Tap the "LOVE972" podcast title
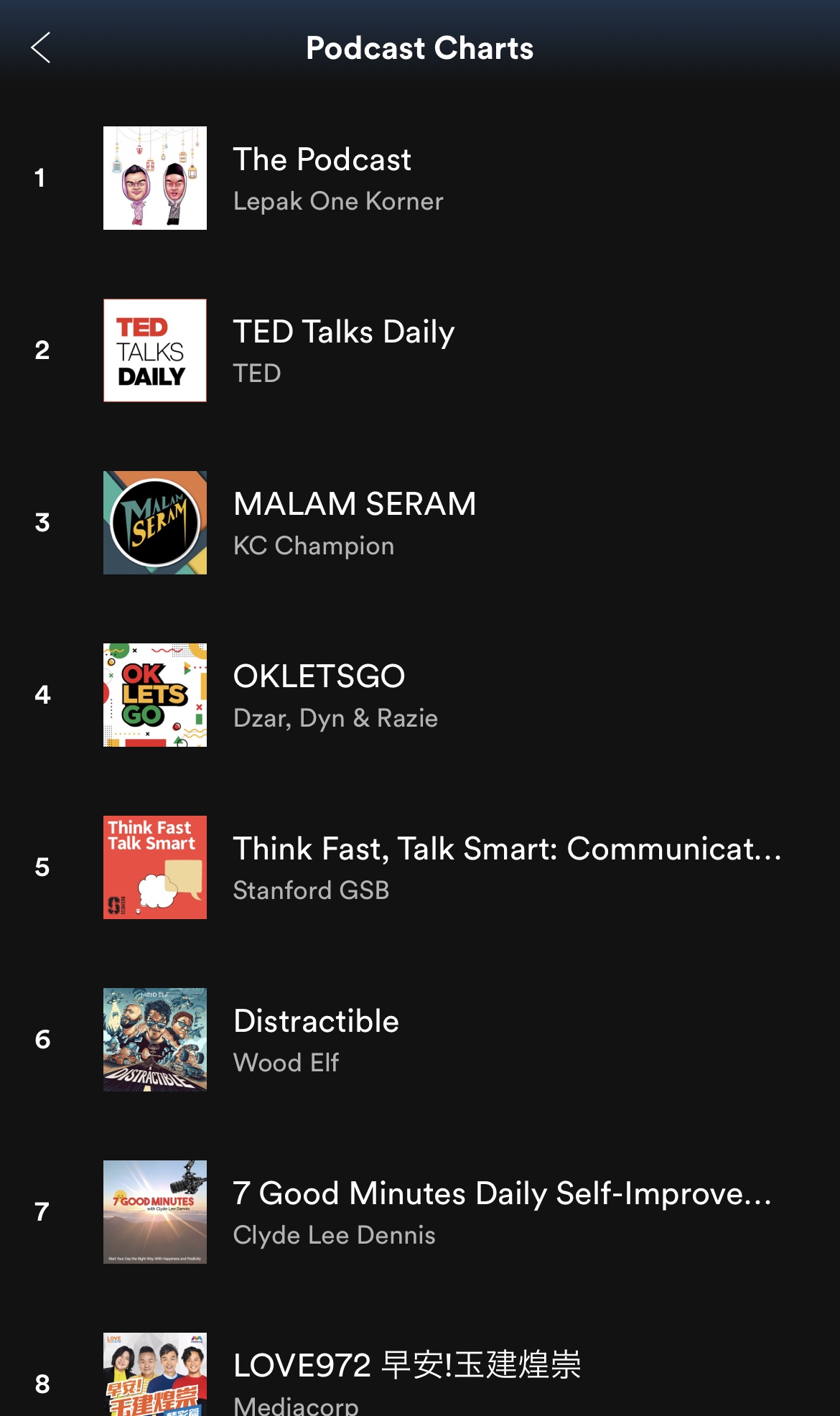Viewport: 840px width, 1416px height. tap(407, 1366)
